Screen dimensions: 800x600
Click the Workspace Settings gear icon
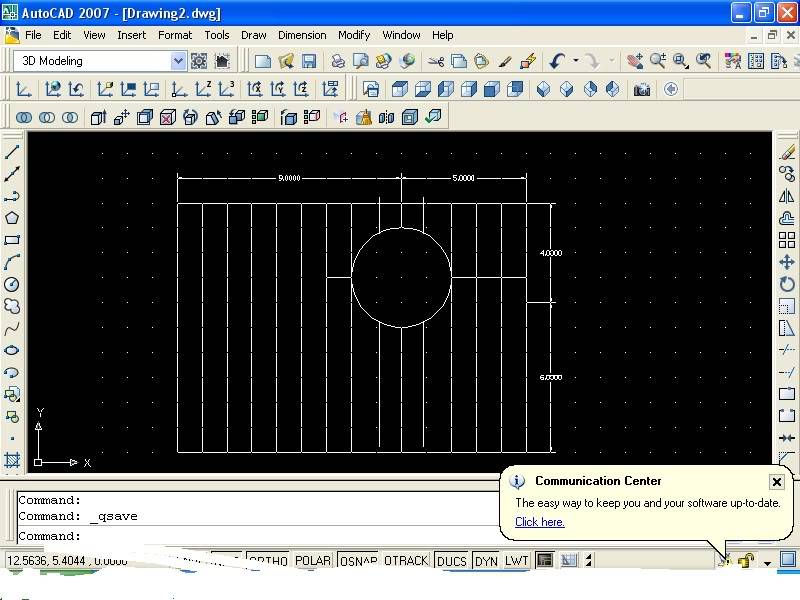pyautogui.click(x=199, y=61)
